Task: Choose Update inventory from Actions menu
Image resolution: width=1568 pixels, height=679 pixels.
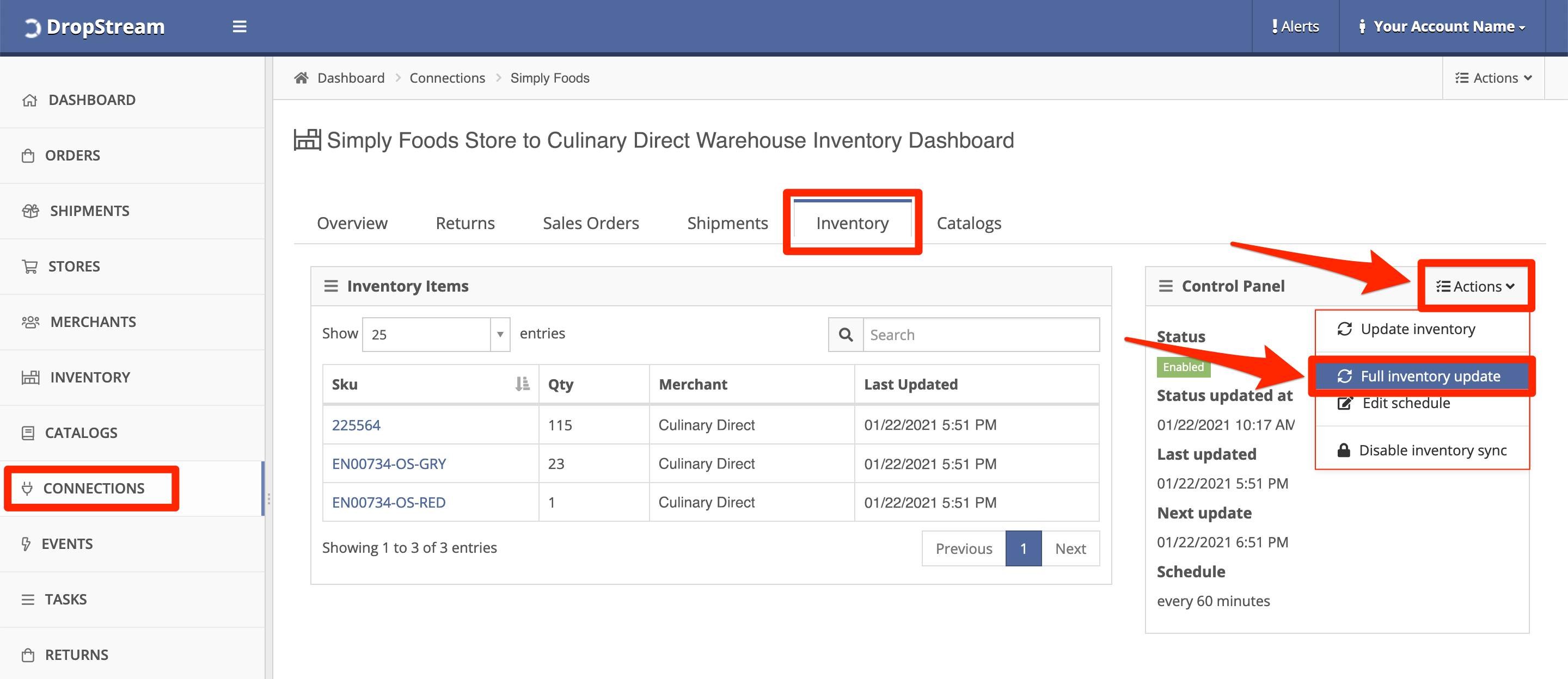Action: (x=1422, y=329)
